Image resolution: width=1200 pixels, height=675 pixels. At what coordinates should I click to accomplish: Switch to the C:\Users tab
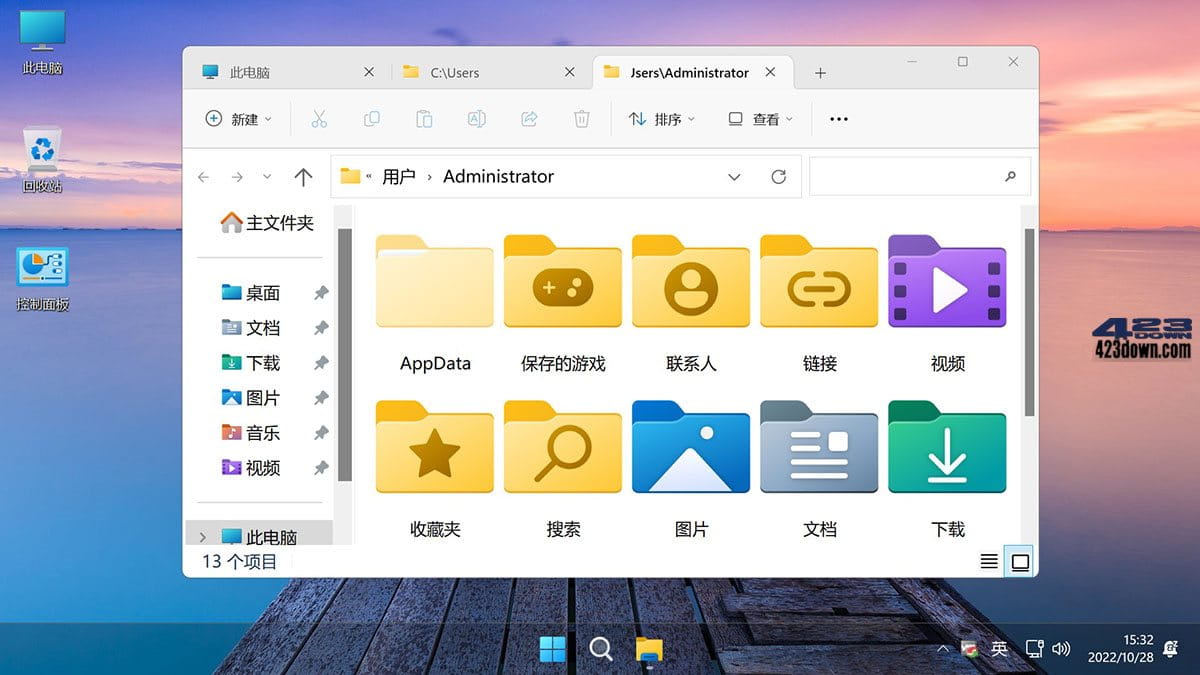[x=478, y=72]
